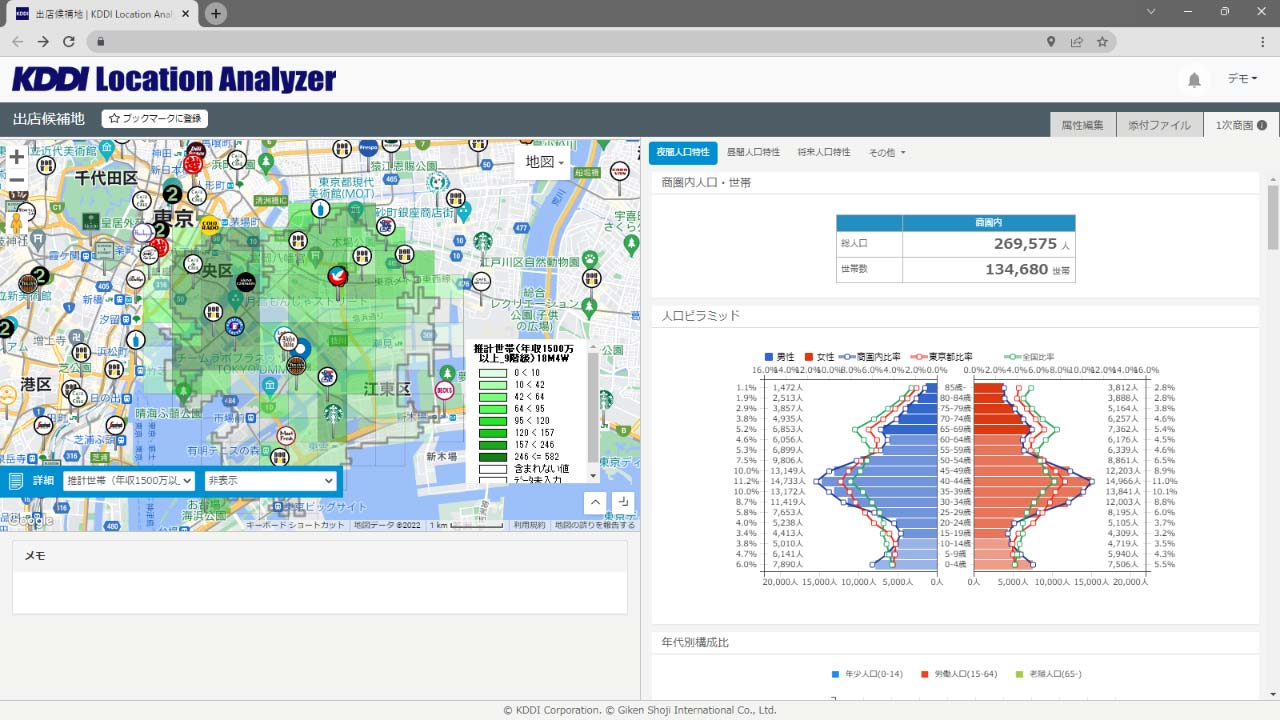Select blue bottle marker above 木場
The width and height of the screenshot is (1280, 720).
pos(320,209)
